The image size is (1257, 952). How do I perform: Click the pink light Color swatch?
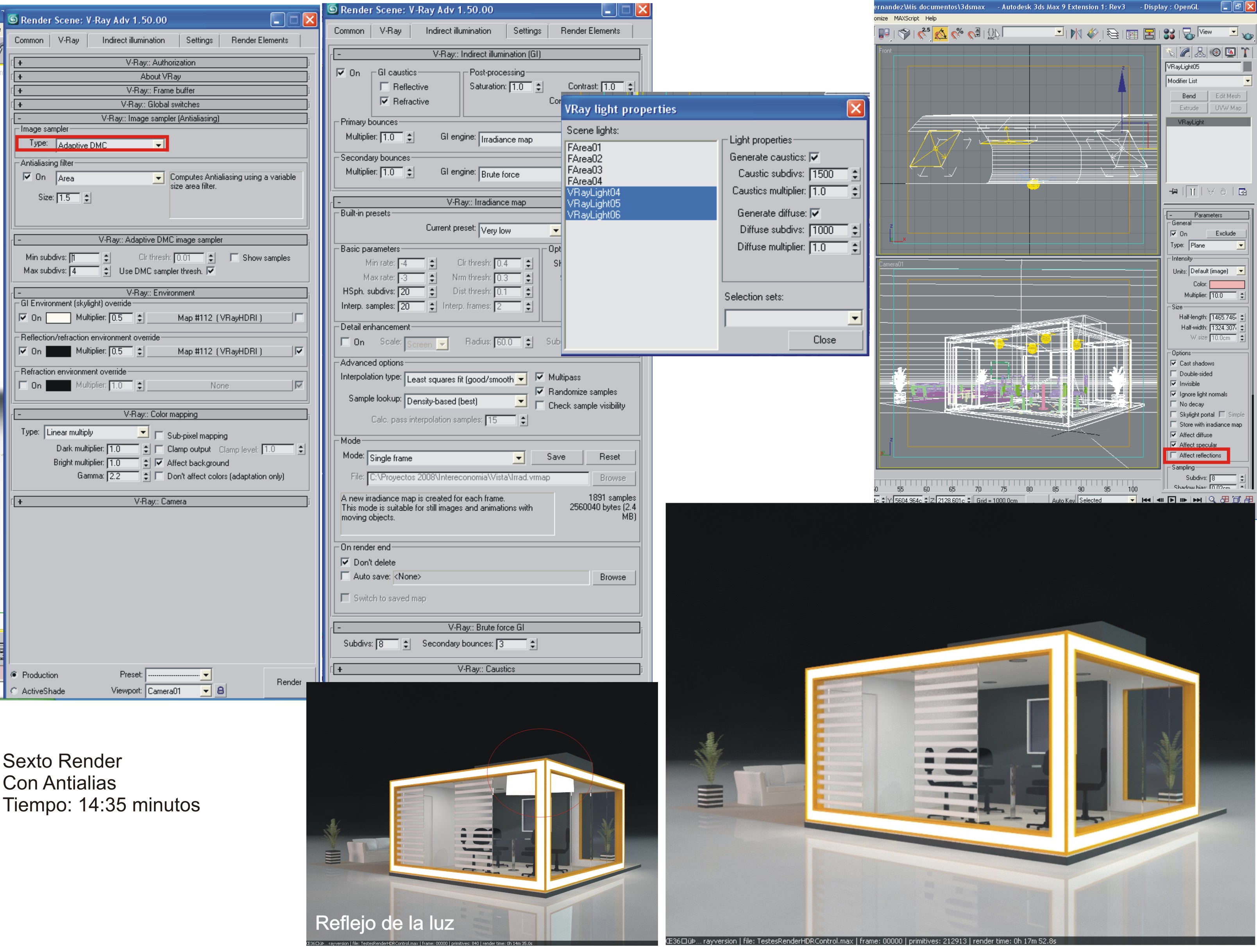(x=1226, y=284)
